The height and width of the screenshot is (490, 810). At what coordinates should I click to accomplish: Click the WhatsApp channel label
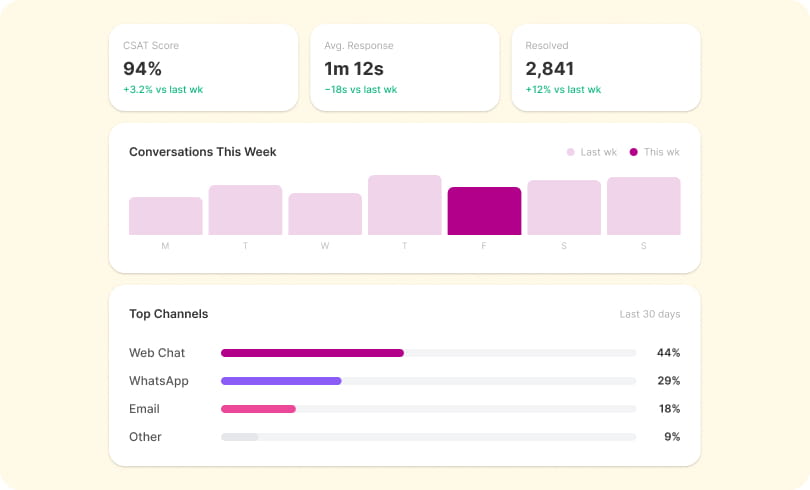coord(159,381)
